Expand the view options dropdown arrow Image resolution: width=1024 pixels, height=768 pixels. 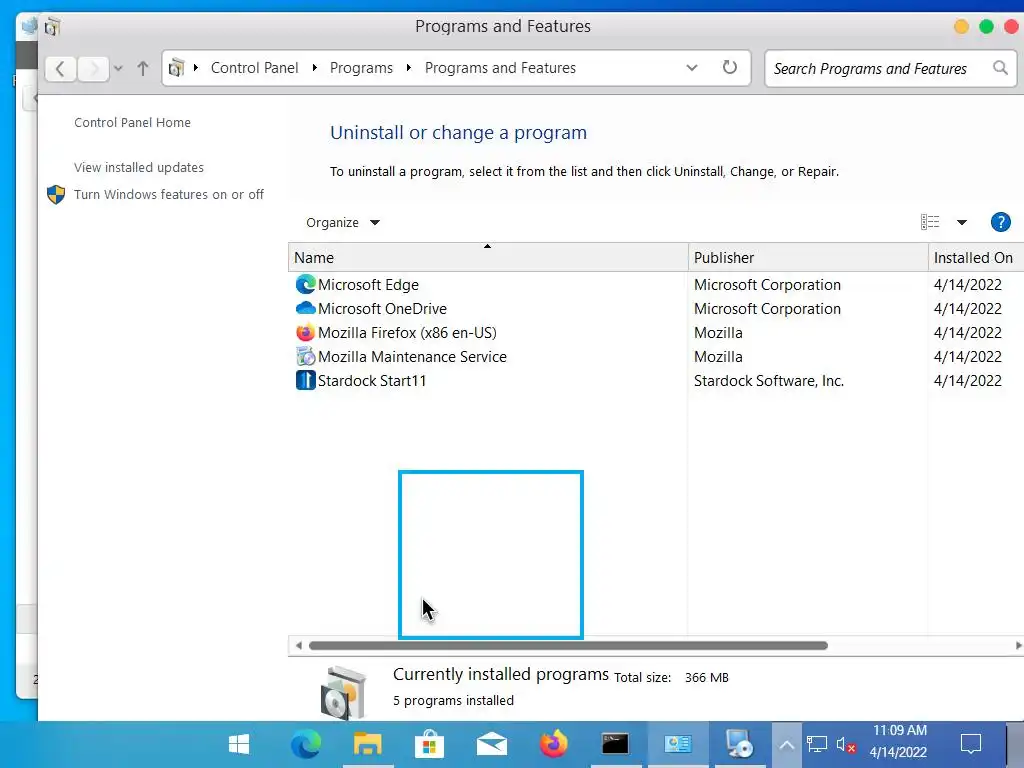click(961, 222)
